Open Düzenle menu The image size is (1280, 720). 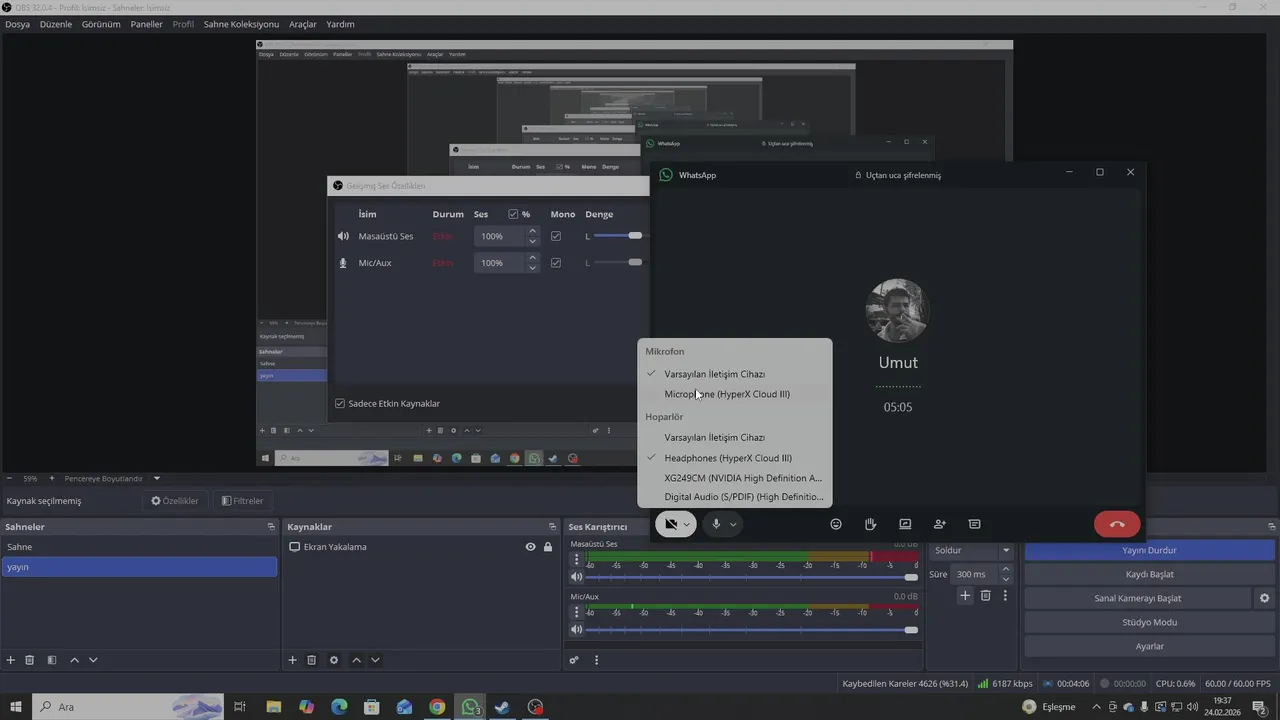[56, 24]
